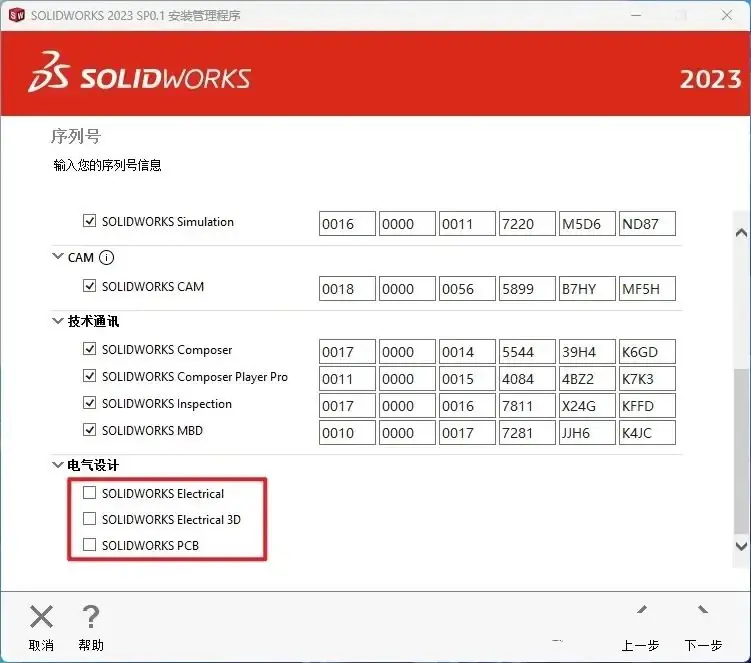This screenshot has height=663, width=751.
Task: Click Composer Player Pro field containing 0015
Action: pos(467,379)
